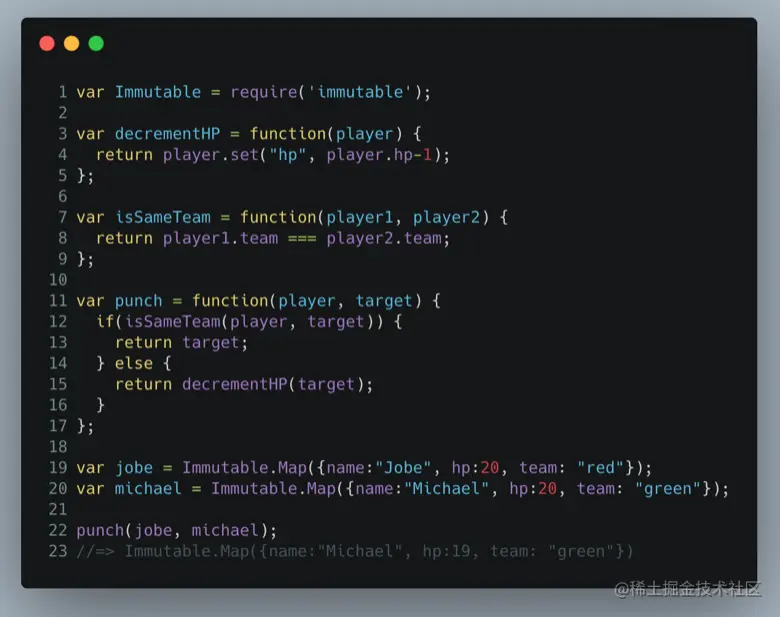
Task: Click 'player2' parameter on line 7
Action: tap(446, 217)
